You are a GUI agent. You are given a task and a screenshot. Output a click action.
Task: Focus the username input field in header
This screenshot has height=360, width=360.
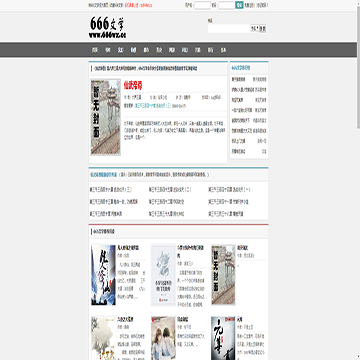click(202, 5)
